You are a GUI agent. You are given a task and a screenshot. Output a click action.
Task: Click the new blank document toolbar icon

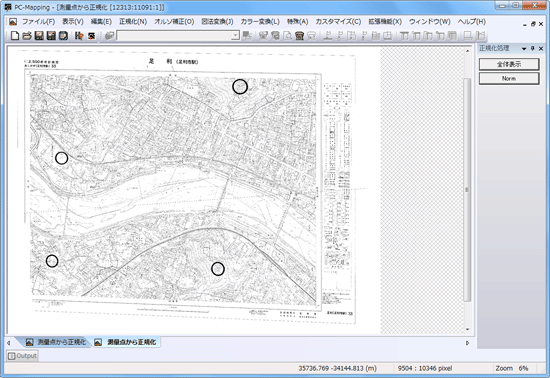pyautogui.click(x=15, y=36)
